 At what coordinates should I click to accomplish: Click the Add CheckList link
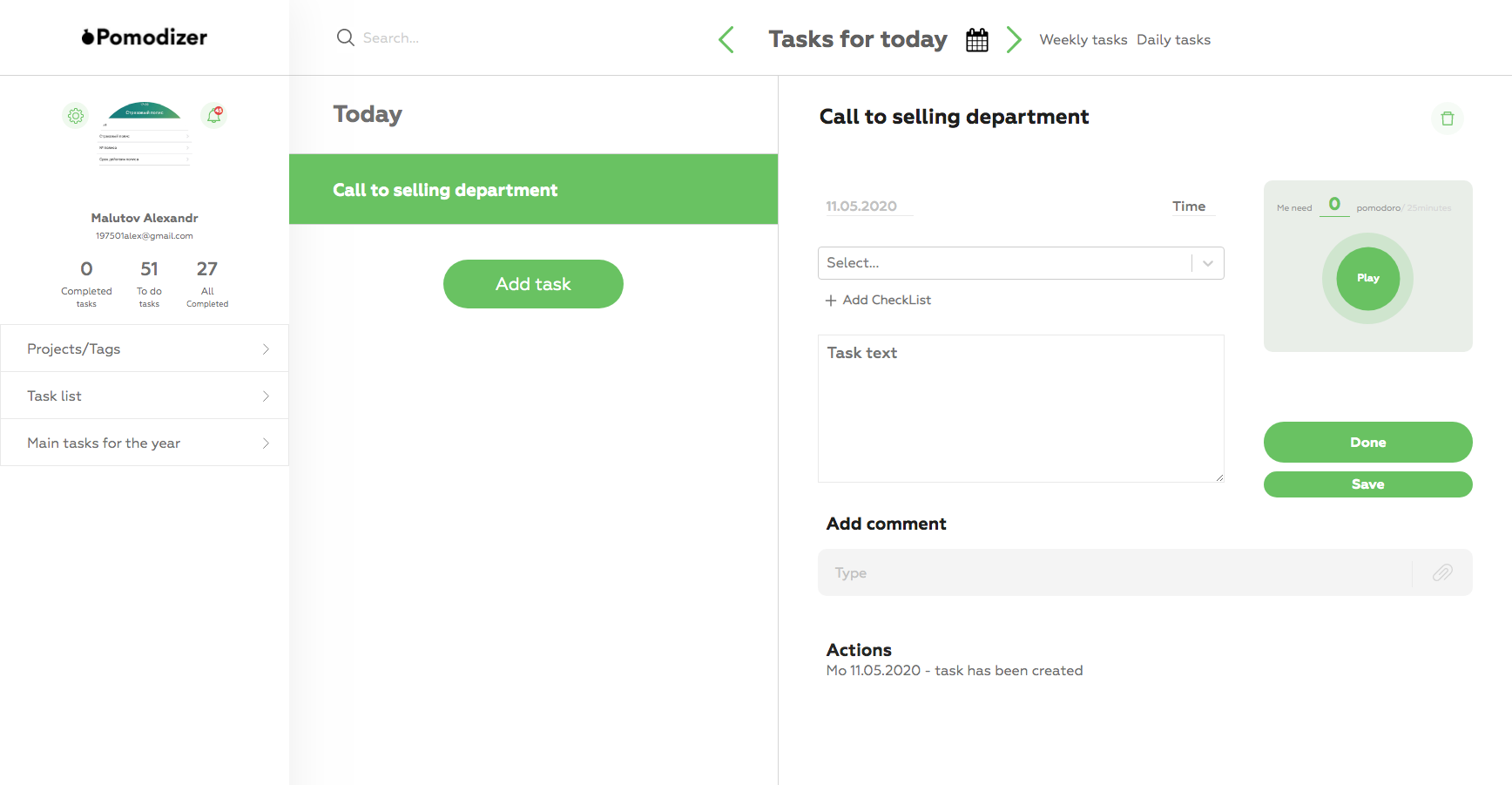[878, 300]
